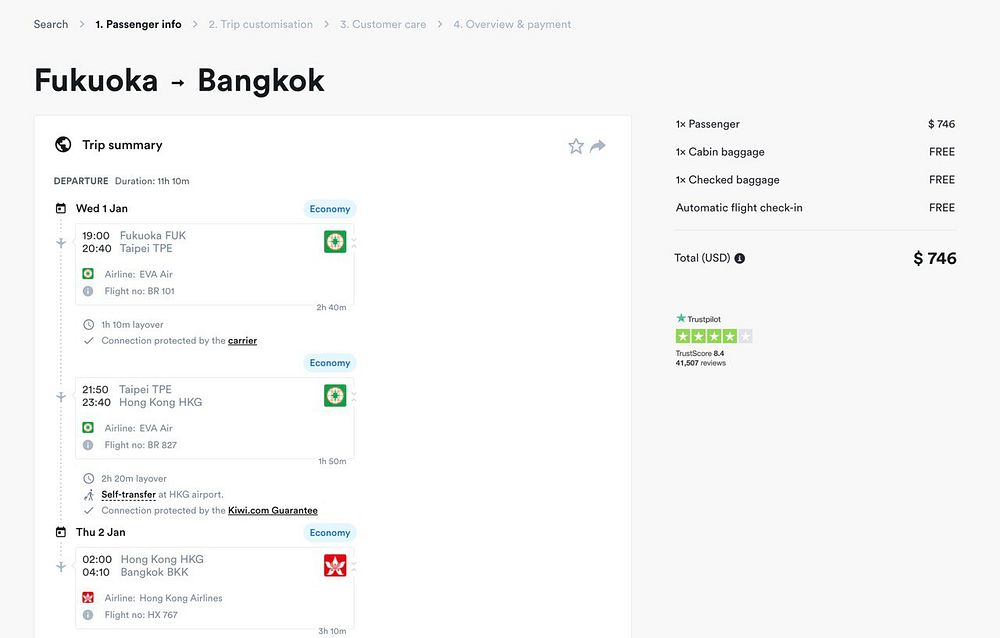The image size is (1000, 638).
Task: Click the Economy badge for Thu 2 Jan flight
Action: pyautogui.click(x=329, y=533)
